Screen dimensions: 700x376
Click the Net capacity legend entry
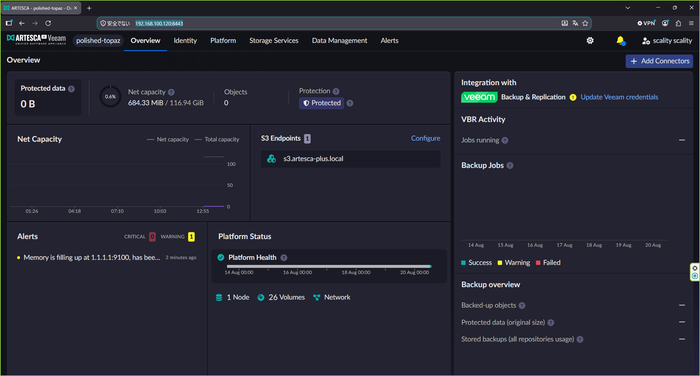168,140
